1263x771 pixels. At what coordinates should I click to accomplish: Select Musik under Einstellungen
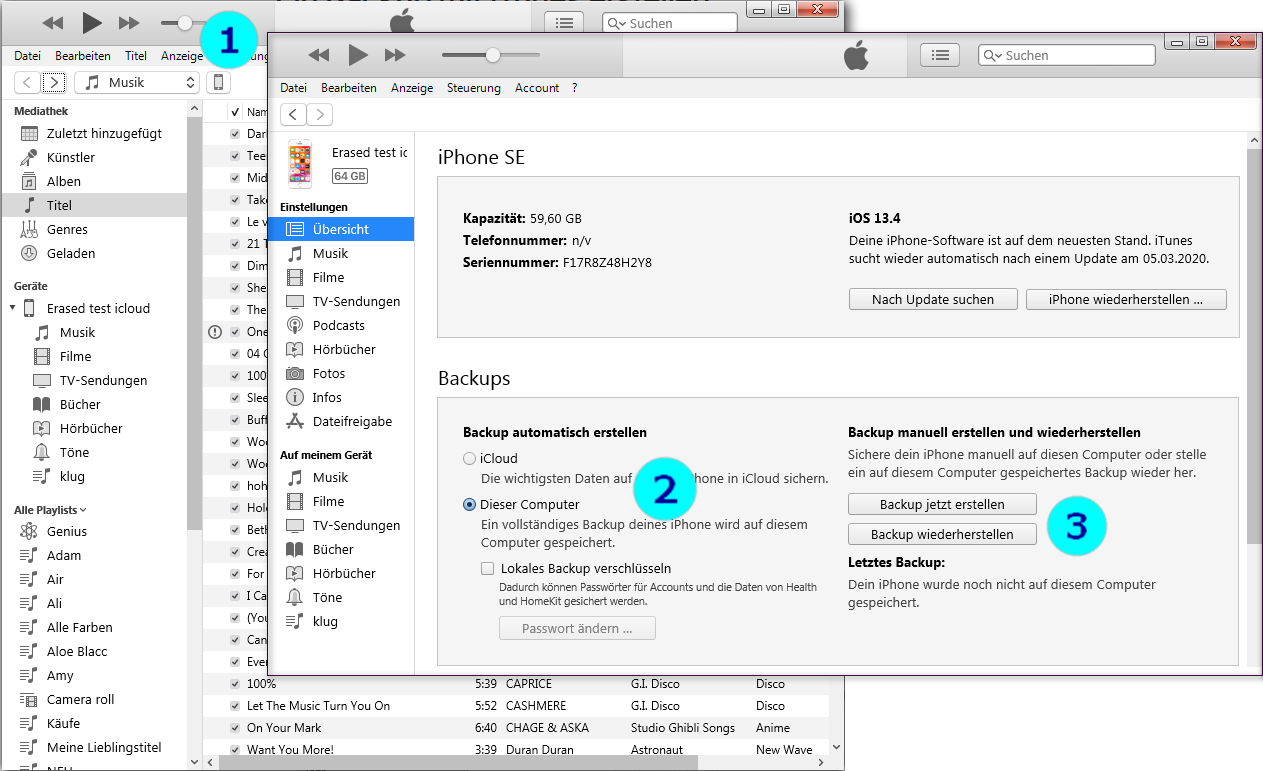click(x=342, y=253)
